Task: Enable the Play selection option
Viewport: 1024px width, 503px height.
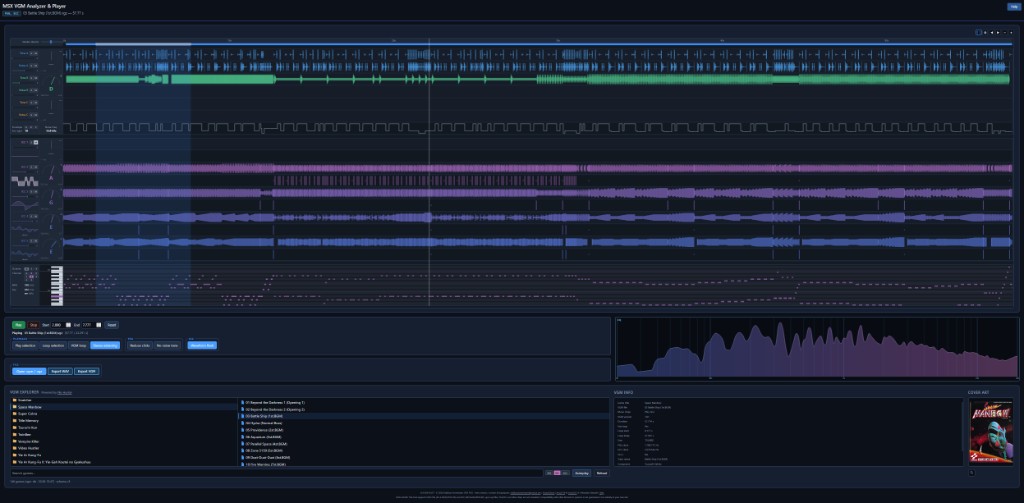Action: [25, 346]
